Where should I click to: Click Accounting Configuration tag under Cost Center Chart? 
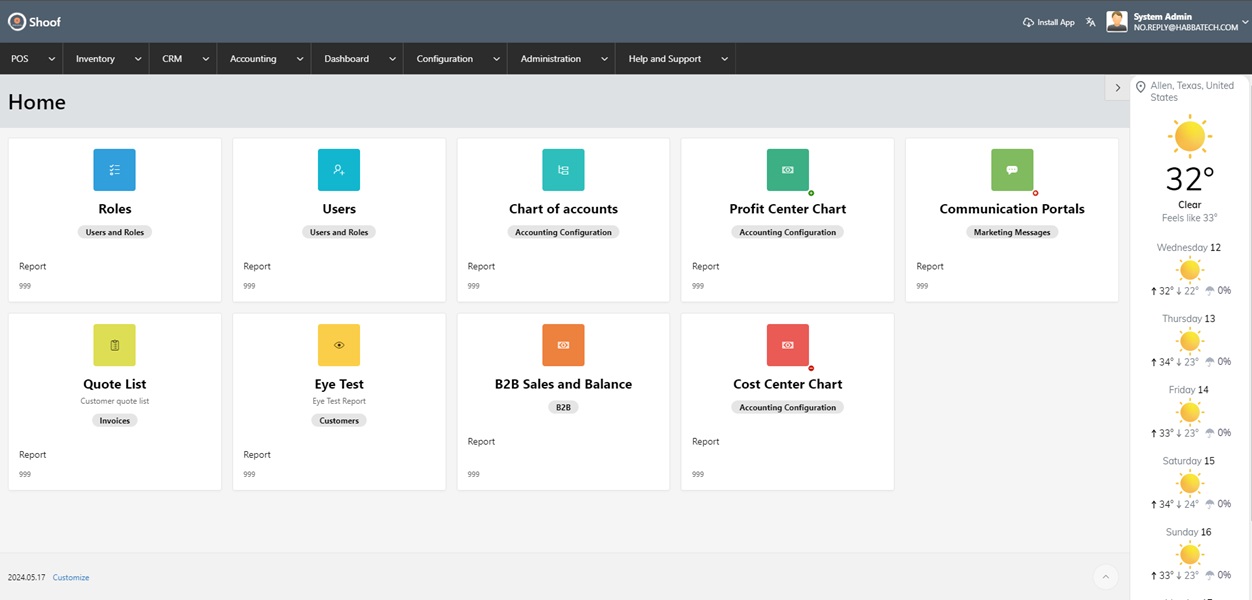click(788, 407)
